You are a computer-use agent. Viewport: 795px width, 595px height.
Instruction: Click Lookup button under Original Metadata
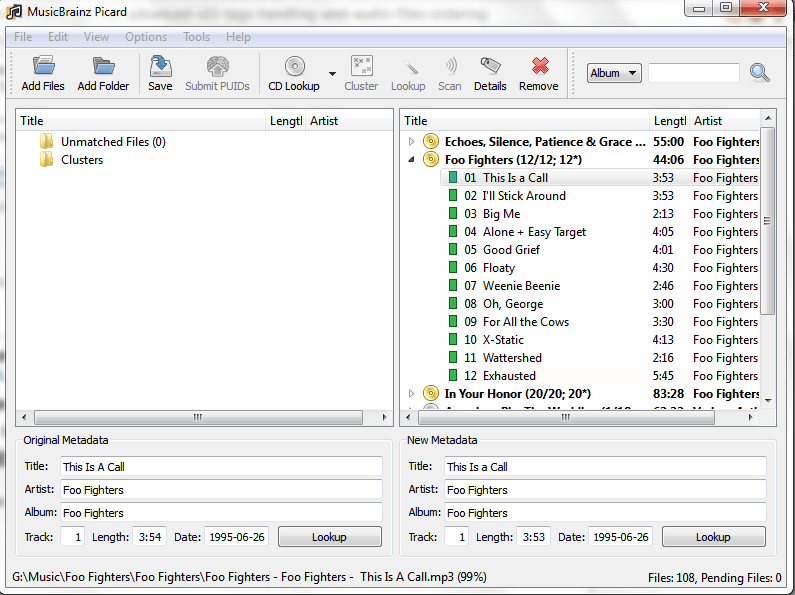click(x=329, y=537)
